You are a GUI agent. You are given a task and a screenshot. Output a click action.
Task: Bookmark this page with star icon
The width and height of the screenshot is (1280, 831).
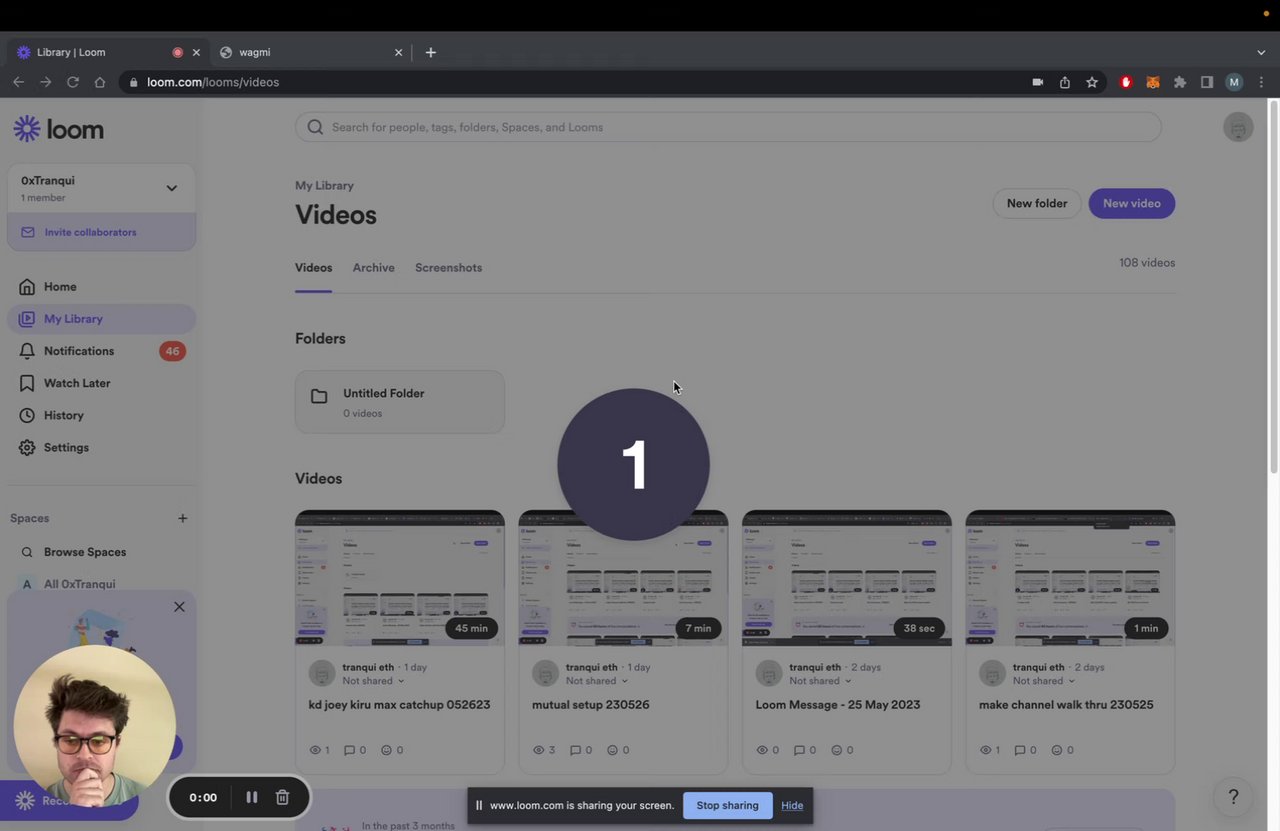pyautogui.click(x=1092, y=82)
